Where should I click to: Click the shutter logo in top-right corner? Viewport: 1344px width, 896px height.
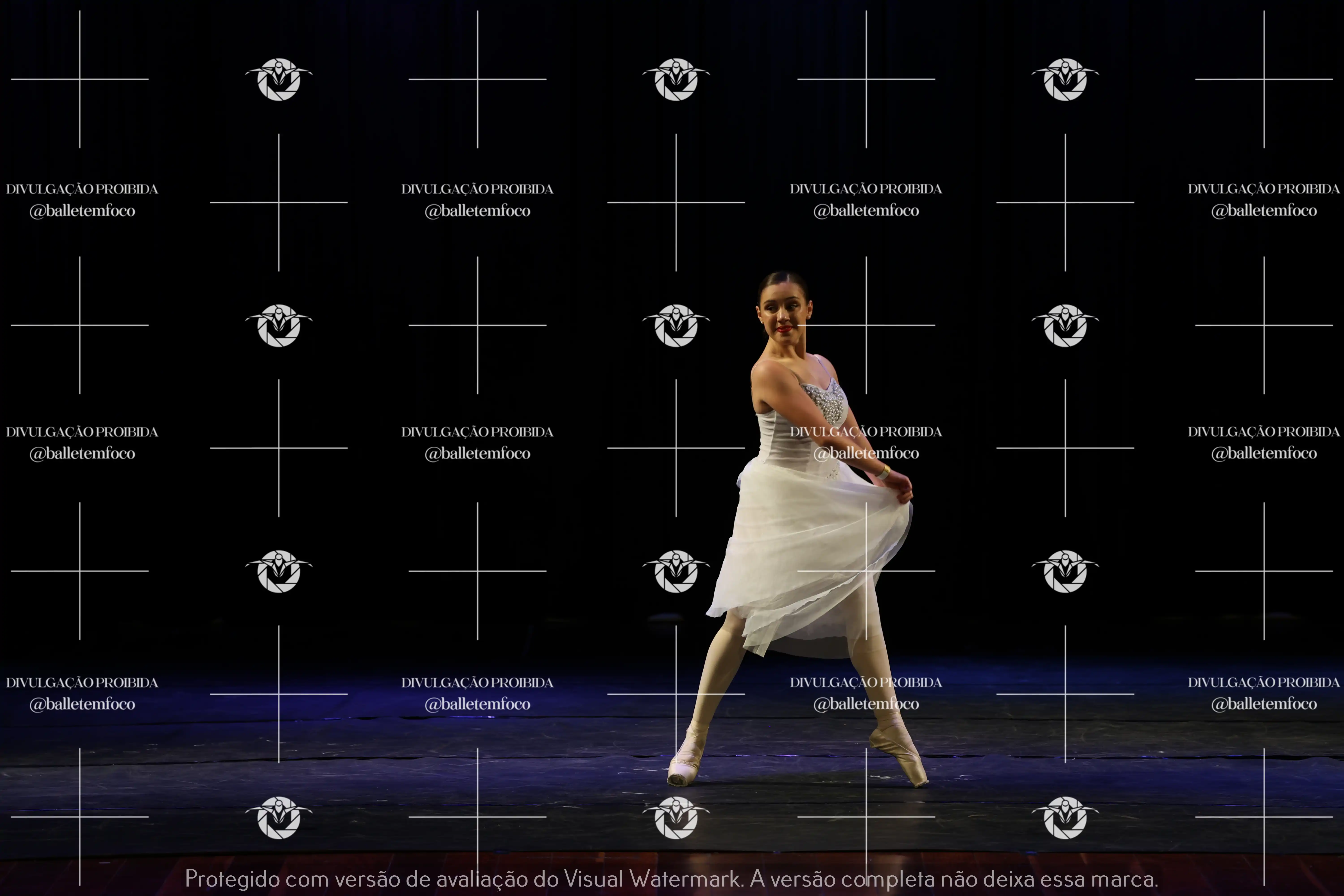(x=1065, y=80)
